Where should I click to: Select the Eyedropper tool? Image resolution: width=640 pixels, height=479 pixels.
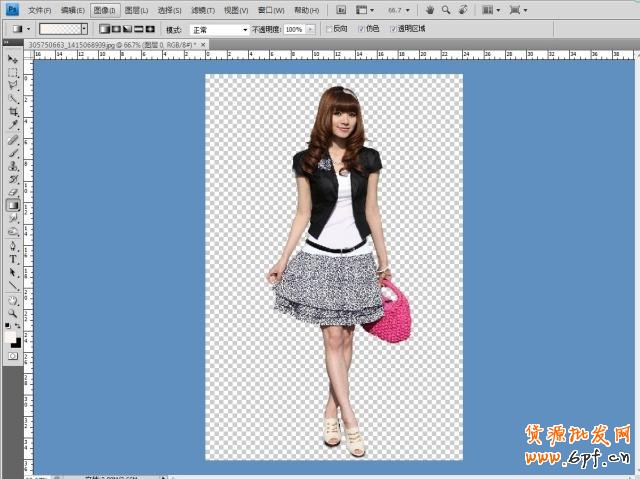point(13,125)
